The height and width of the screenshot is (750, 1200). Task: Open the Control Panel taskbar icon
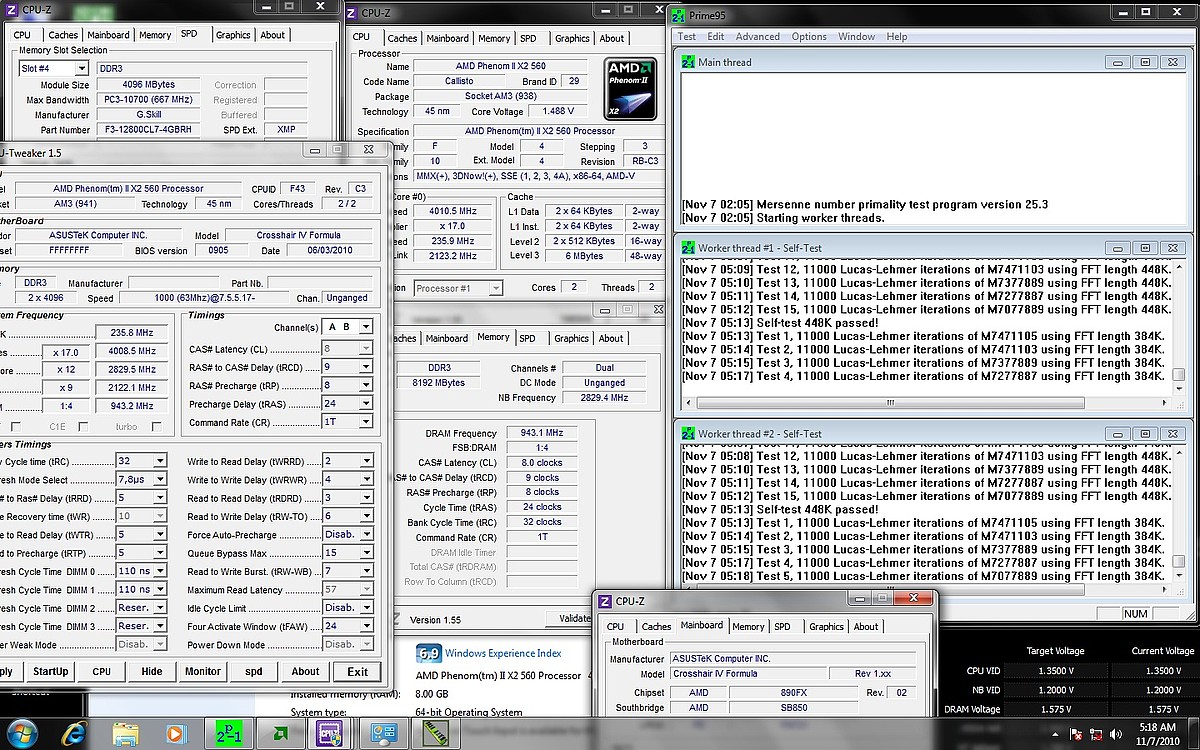(383, 735)
